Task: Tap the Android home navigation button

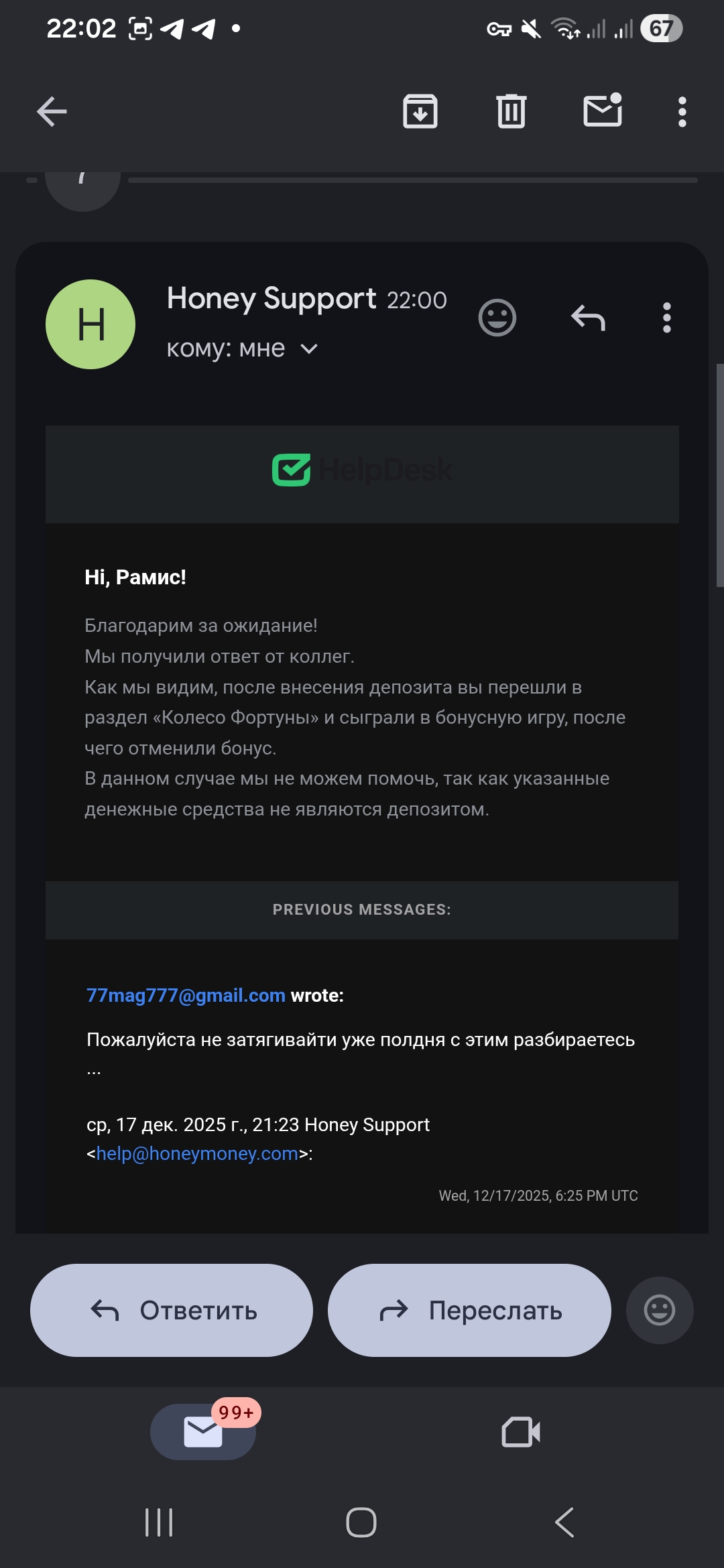Action: pyautogui.click(x=361, y=1522)
